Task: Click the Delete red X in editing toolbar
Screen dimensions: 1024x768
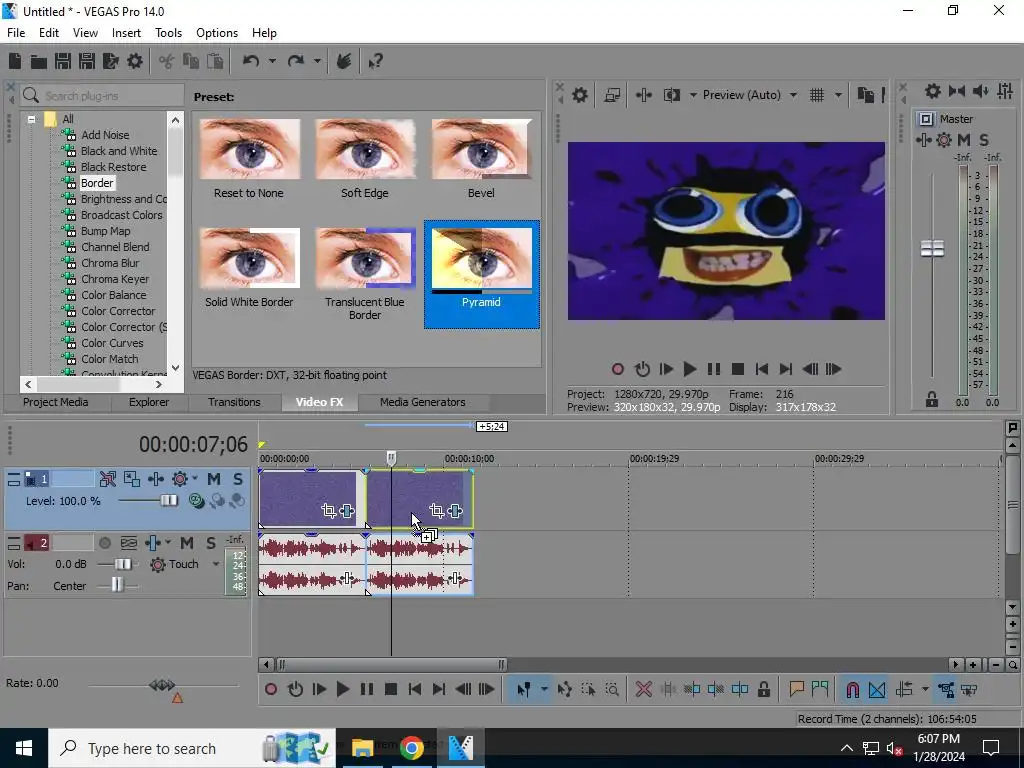Action: pyautogui.click(x=643, y=689)
